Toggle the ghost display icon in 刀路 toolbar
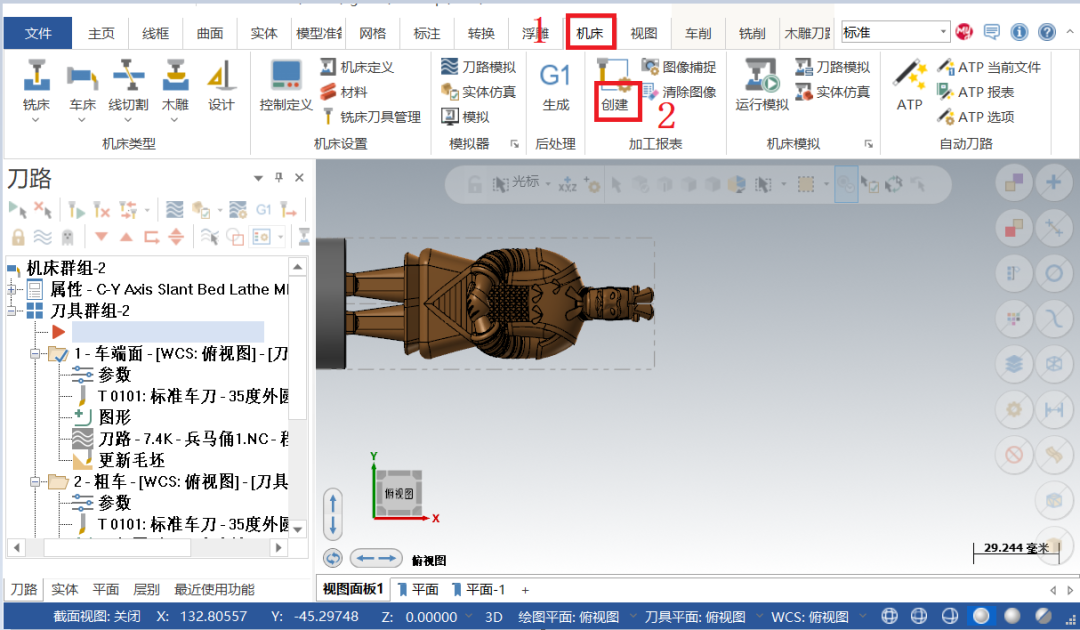 pyautogui.click(x=68, y=238)
